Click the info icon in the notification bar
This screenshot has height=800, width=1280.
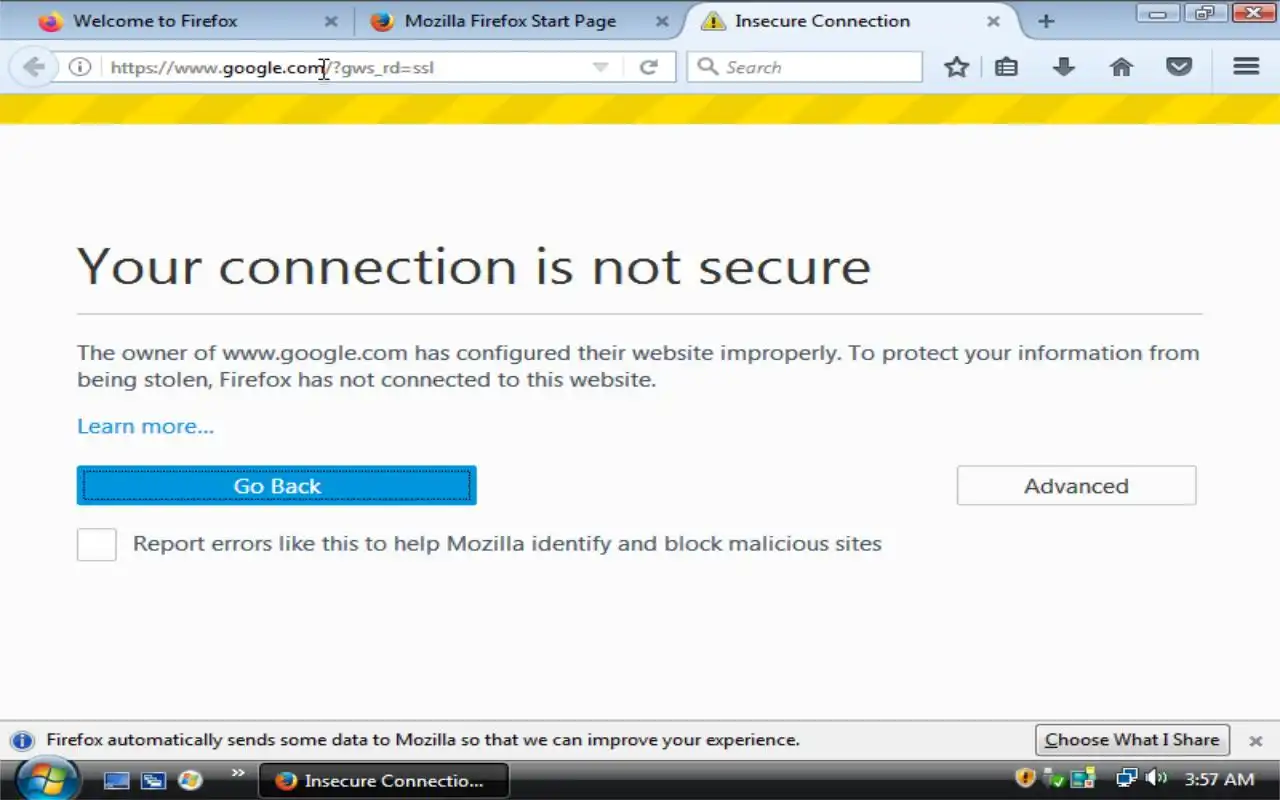coord(22,741)
